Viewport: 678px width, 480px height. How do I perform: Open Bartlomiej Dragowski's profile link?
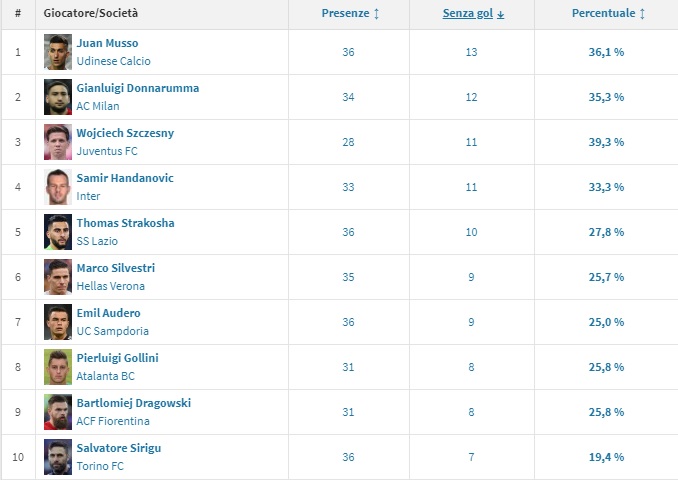pos(133,403)
